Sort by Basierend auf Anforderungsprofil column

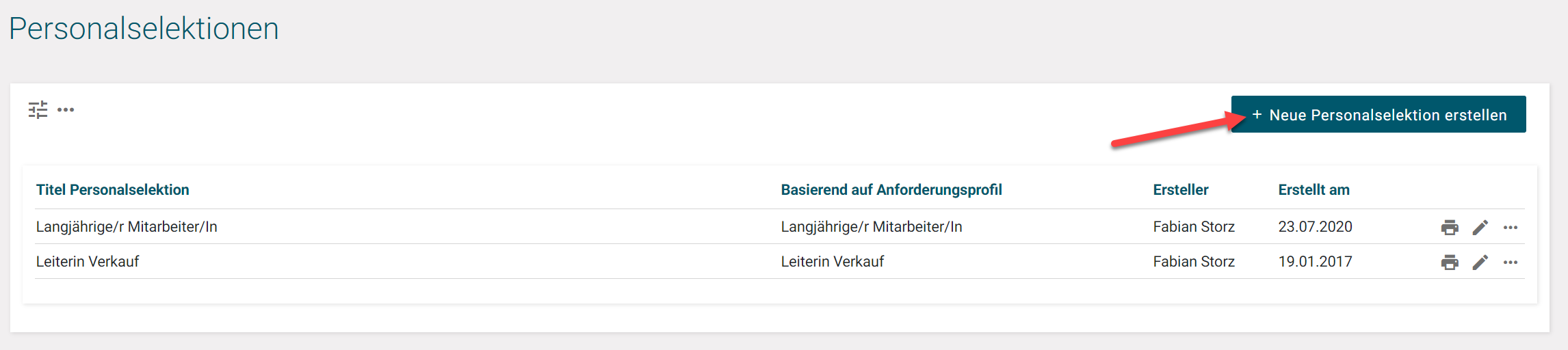(891, 190)
